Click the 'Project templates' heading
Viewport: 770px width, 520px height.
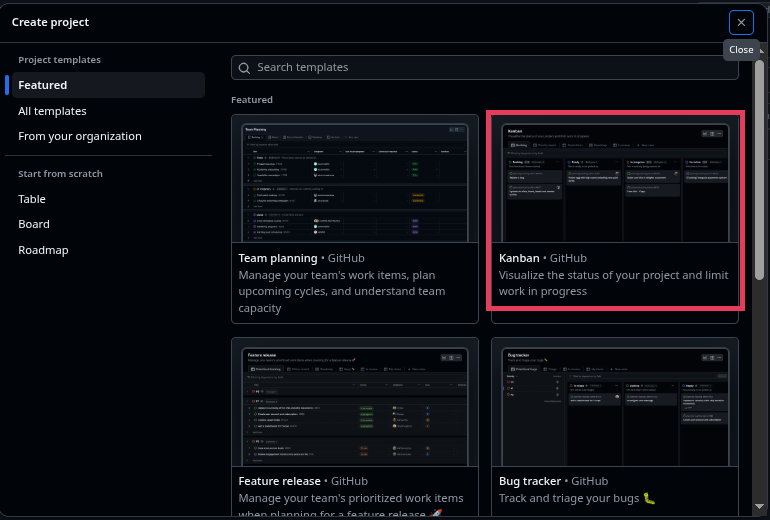[59, 60]
